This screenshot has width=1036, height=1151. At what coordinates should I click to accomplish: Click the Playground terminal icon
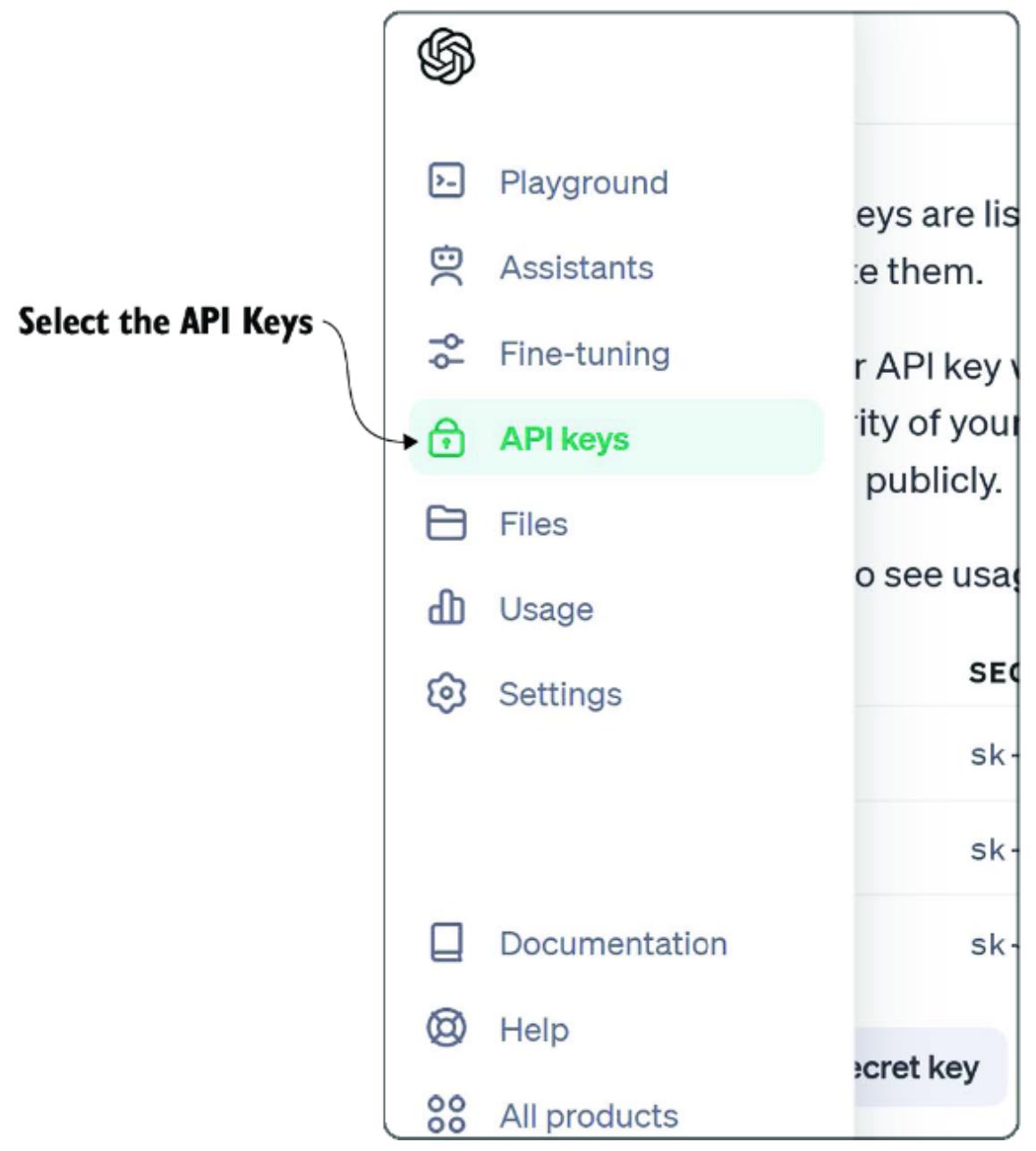446,181
